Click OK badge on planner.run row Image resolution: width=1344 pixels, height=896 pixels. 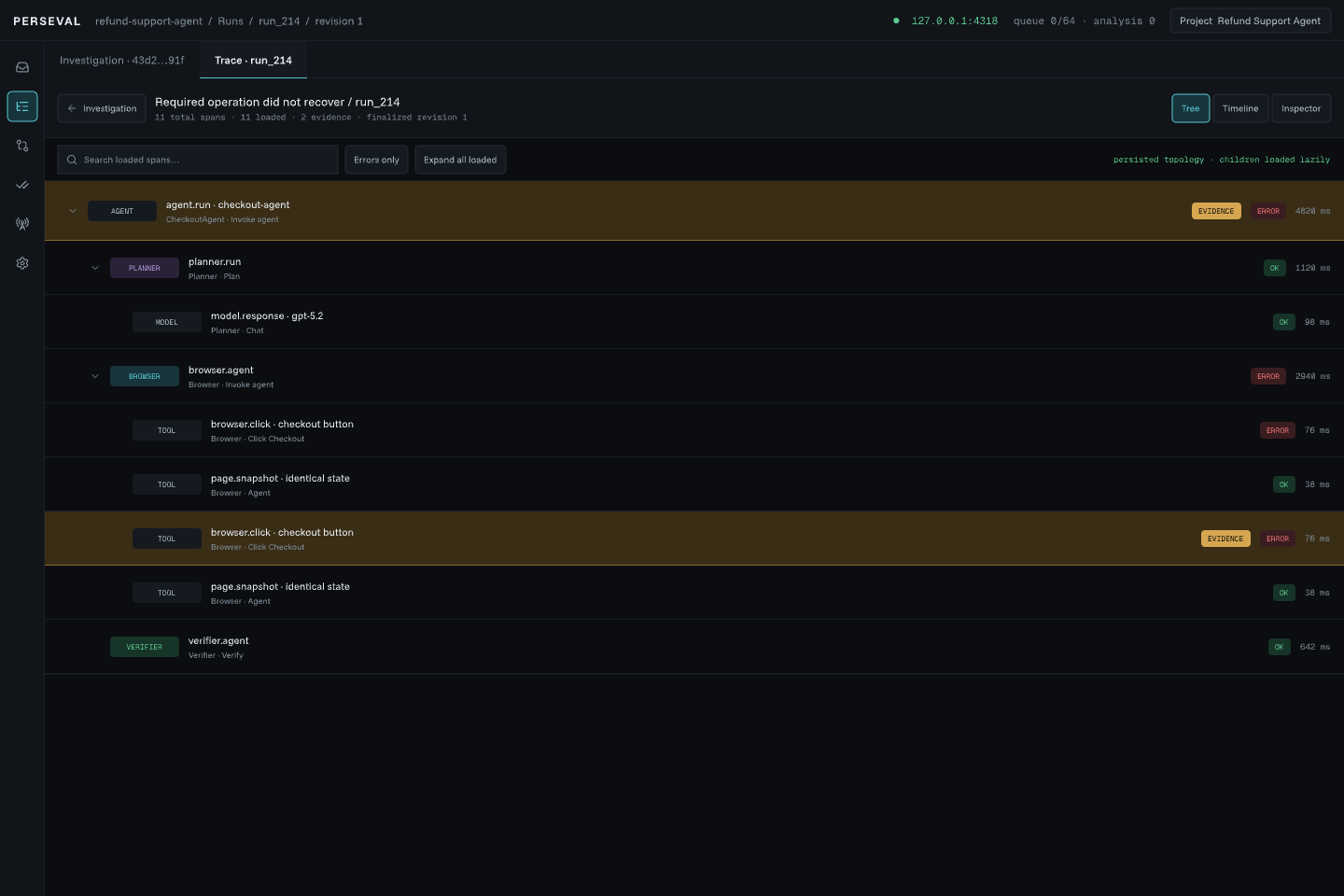pyautogui.click(x=1275, y=268)
